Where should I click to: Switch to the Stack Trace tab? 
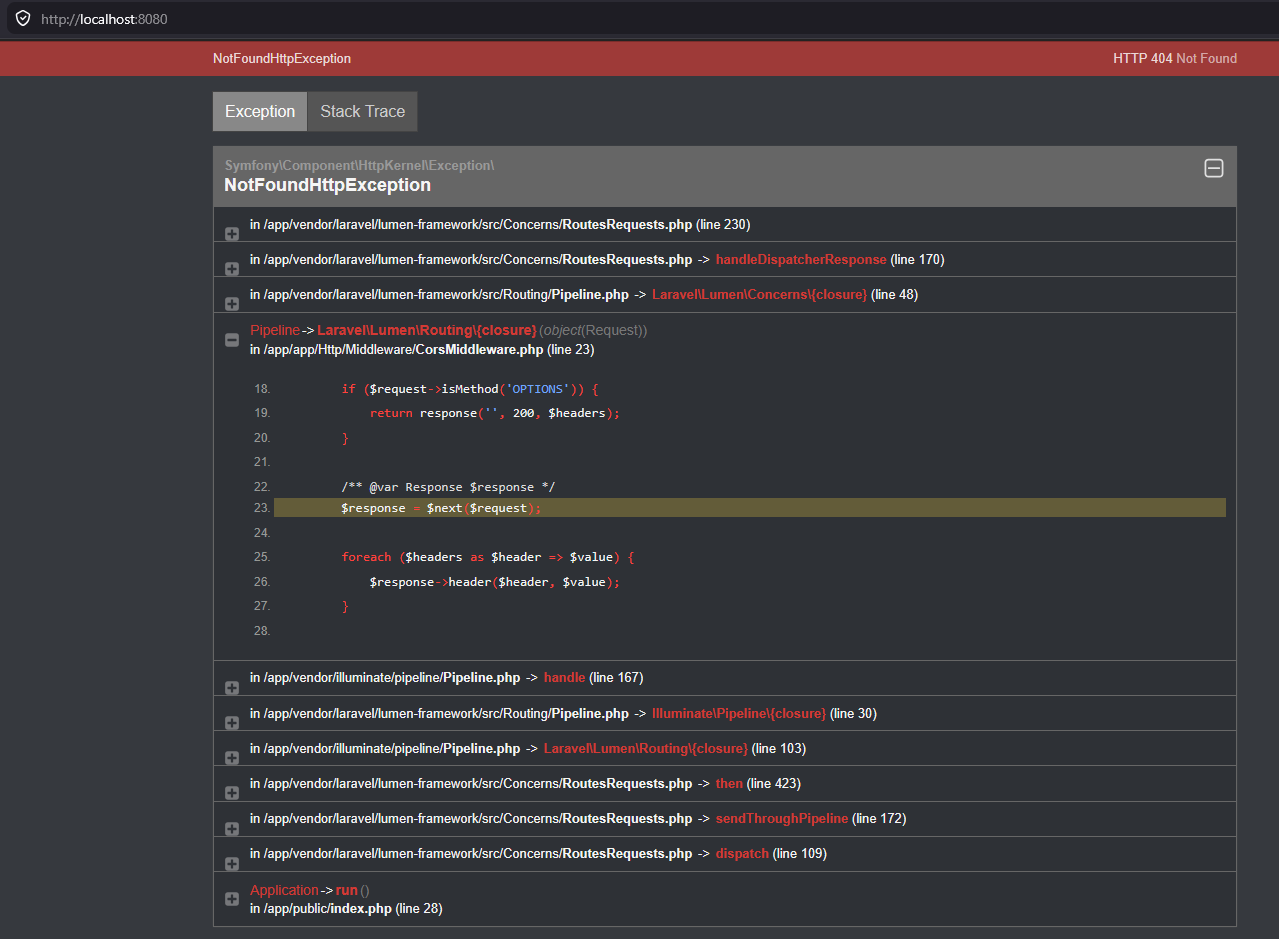[362, 112]
